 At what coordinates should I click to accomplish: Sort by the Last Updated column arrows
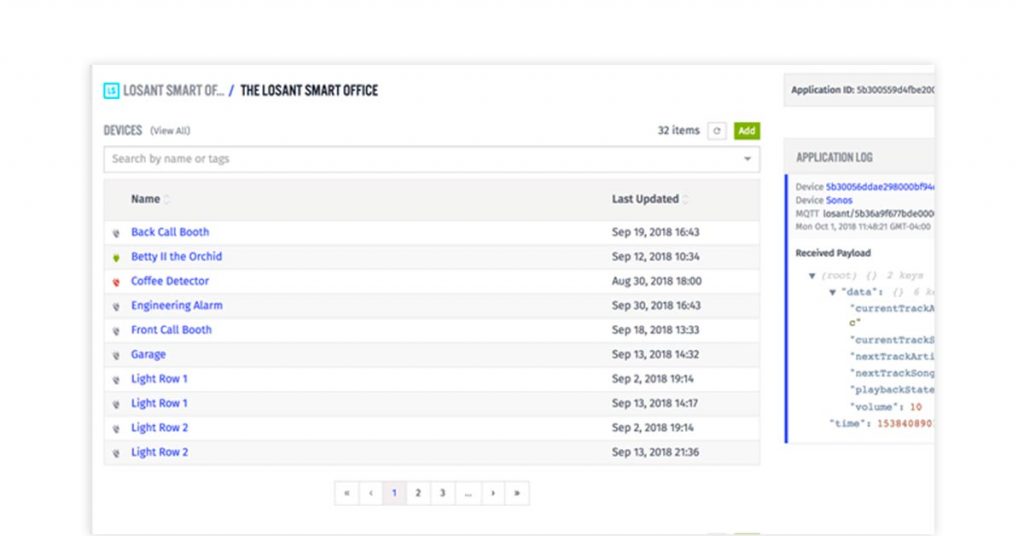685,200
